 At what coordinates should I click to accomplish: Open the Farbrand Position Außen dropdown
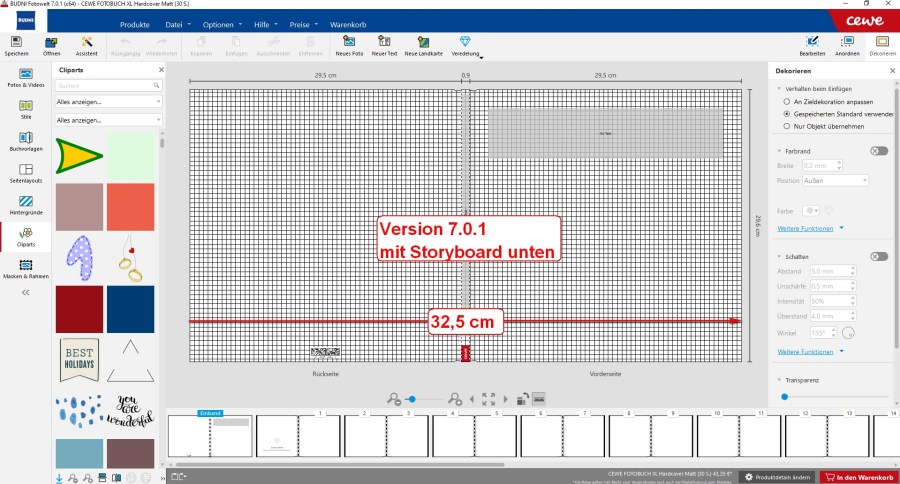[x=835, y=180]
